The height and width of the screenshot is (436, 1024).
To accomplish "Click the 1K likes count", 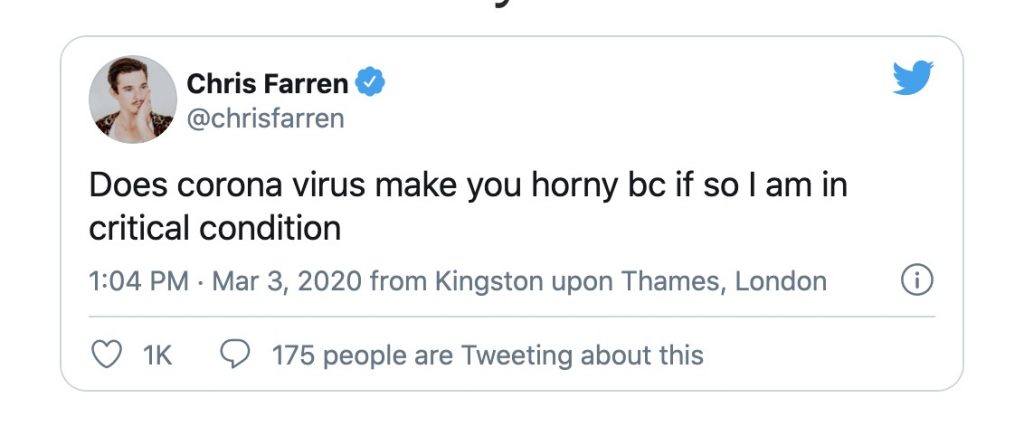I will [158, 355].
